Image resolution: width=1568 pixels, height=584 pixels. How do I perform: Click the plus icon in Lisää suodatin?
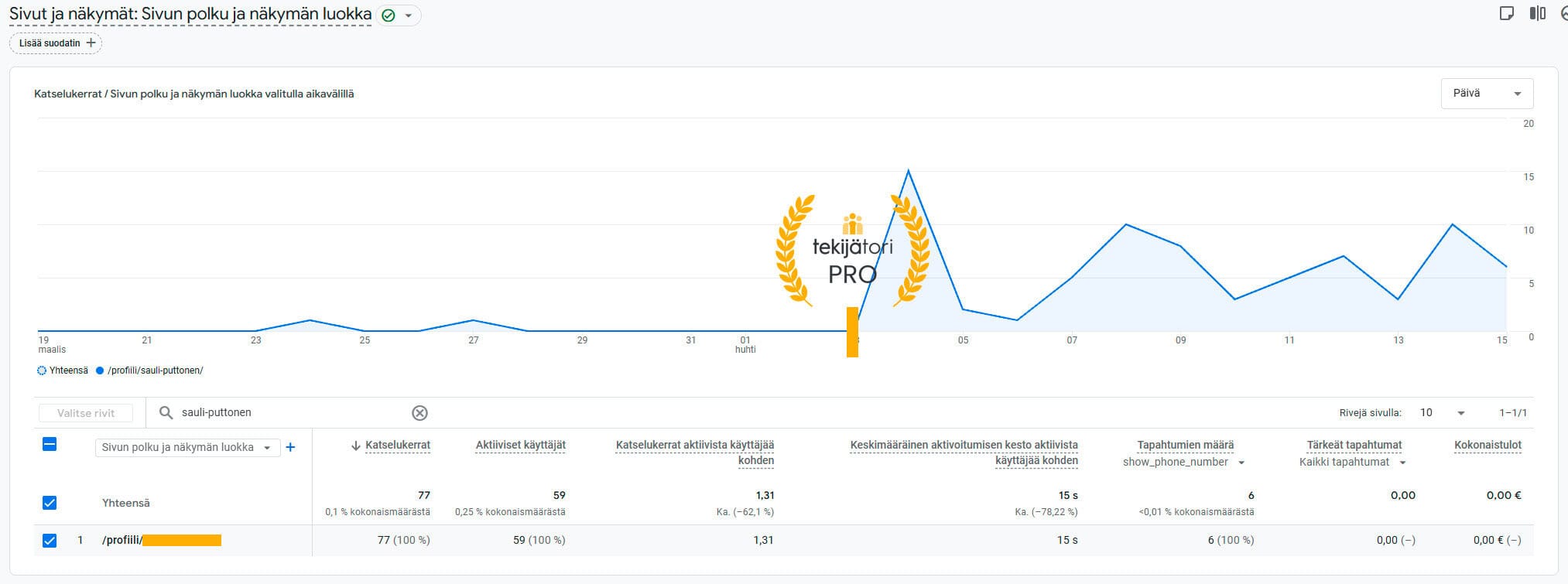[x=91, y=43]
